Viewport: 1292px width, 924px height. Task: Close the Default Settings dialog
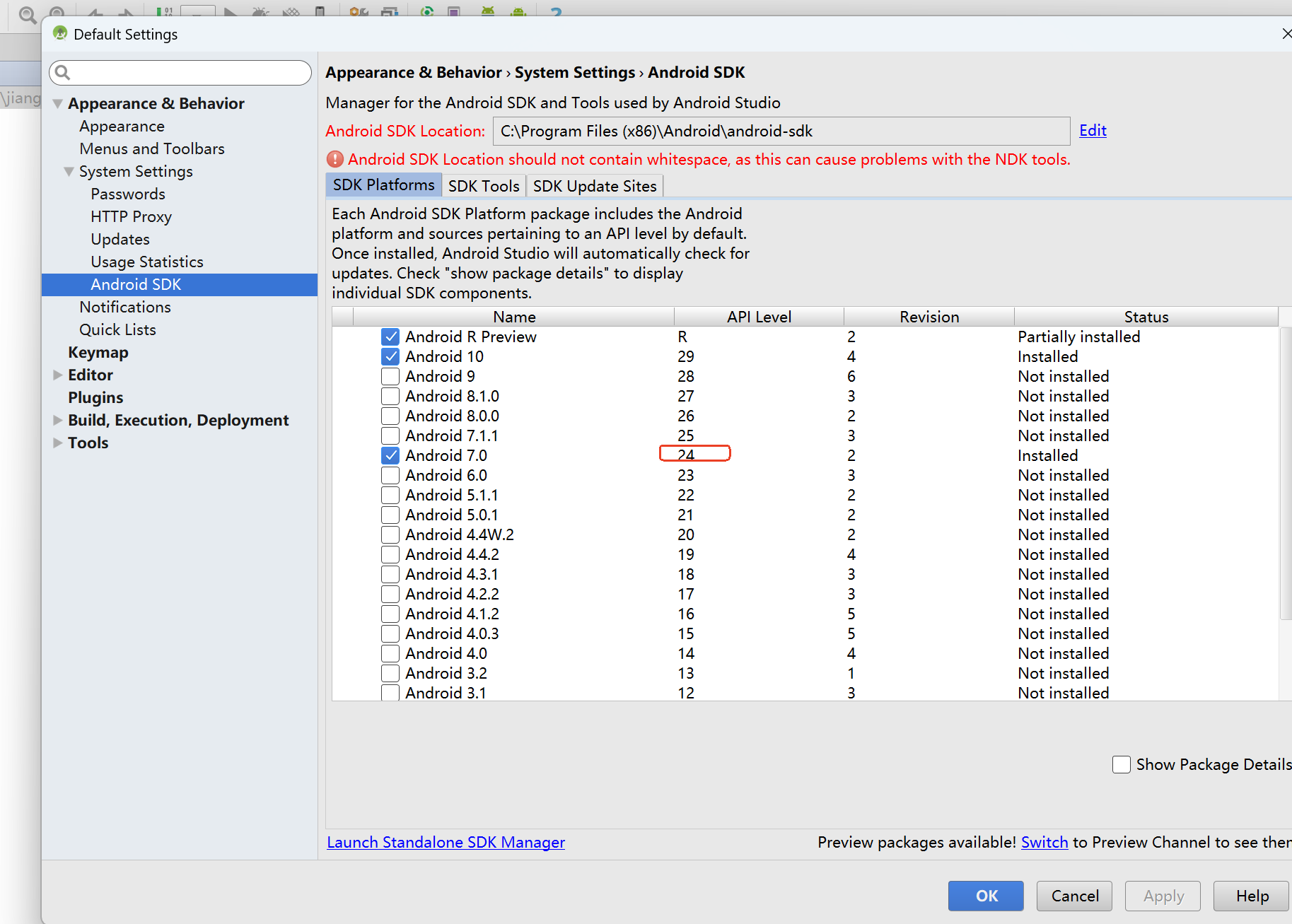[1286, 34]
